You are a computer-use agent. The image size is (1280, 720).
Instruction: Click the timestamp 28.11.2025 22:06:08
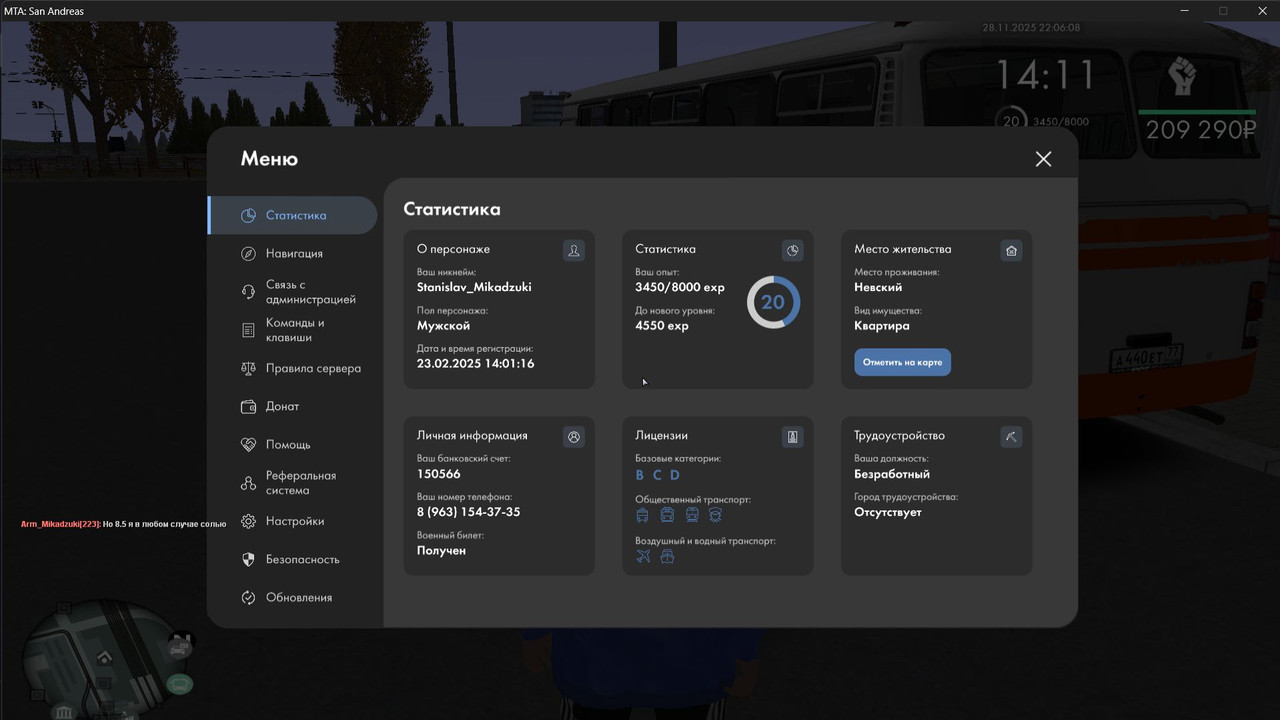click(x=1031, y=28)
